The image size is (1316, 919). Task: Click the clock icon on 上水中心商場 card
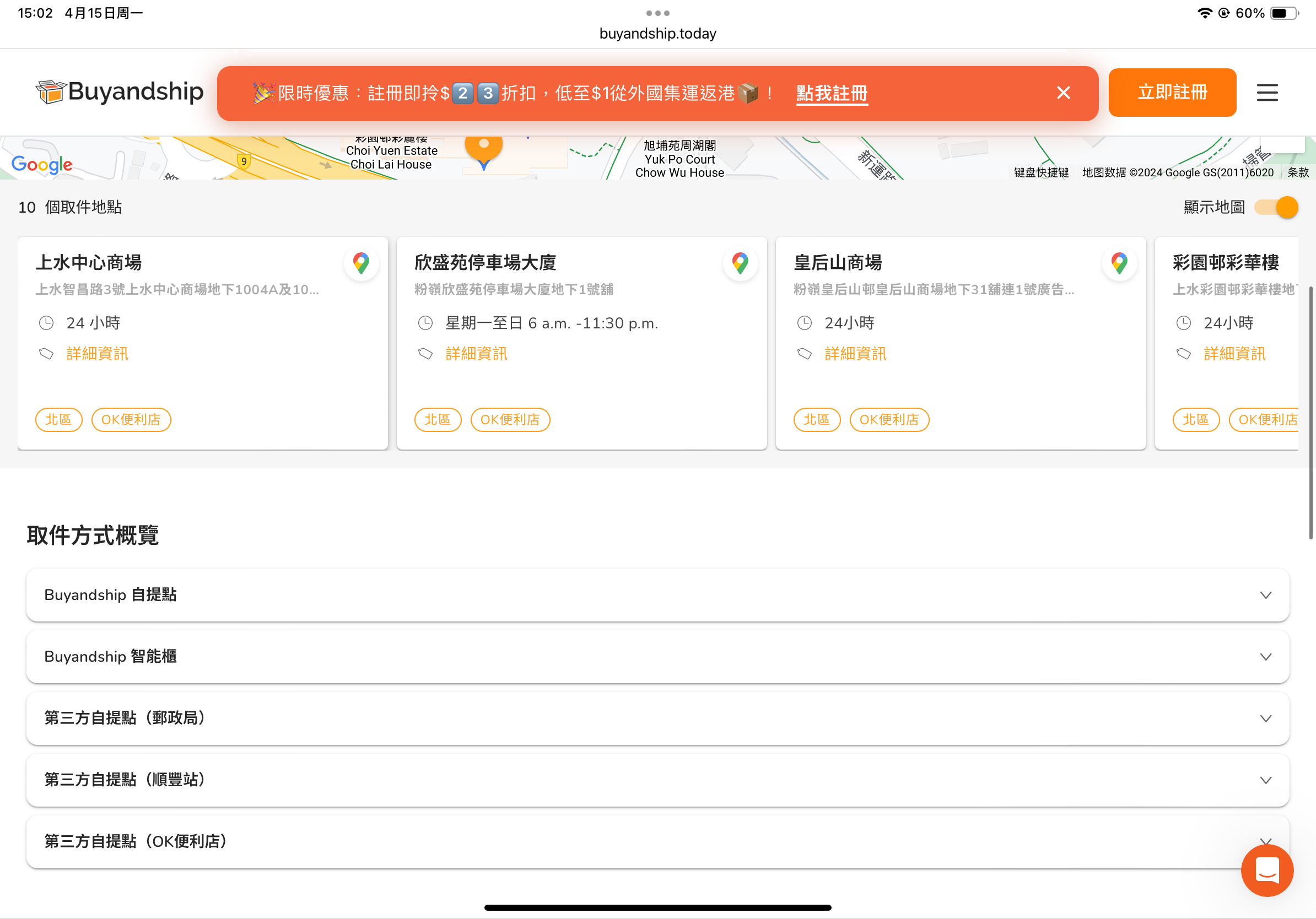(x=46, y=323)
